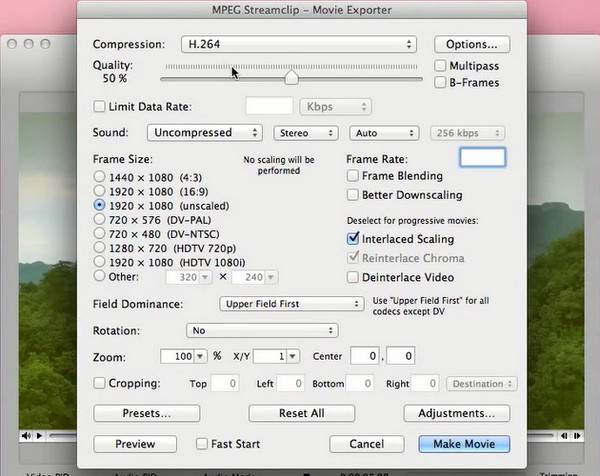Open the 256 kbps audio bitrate dropdown
This screenshot has width=600, height=476.
click(x=468, y=133)
